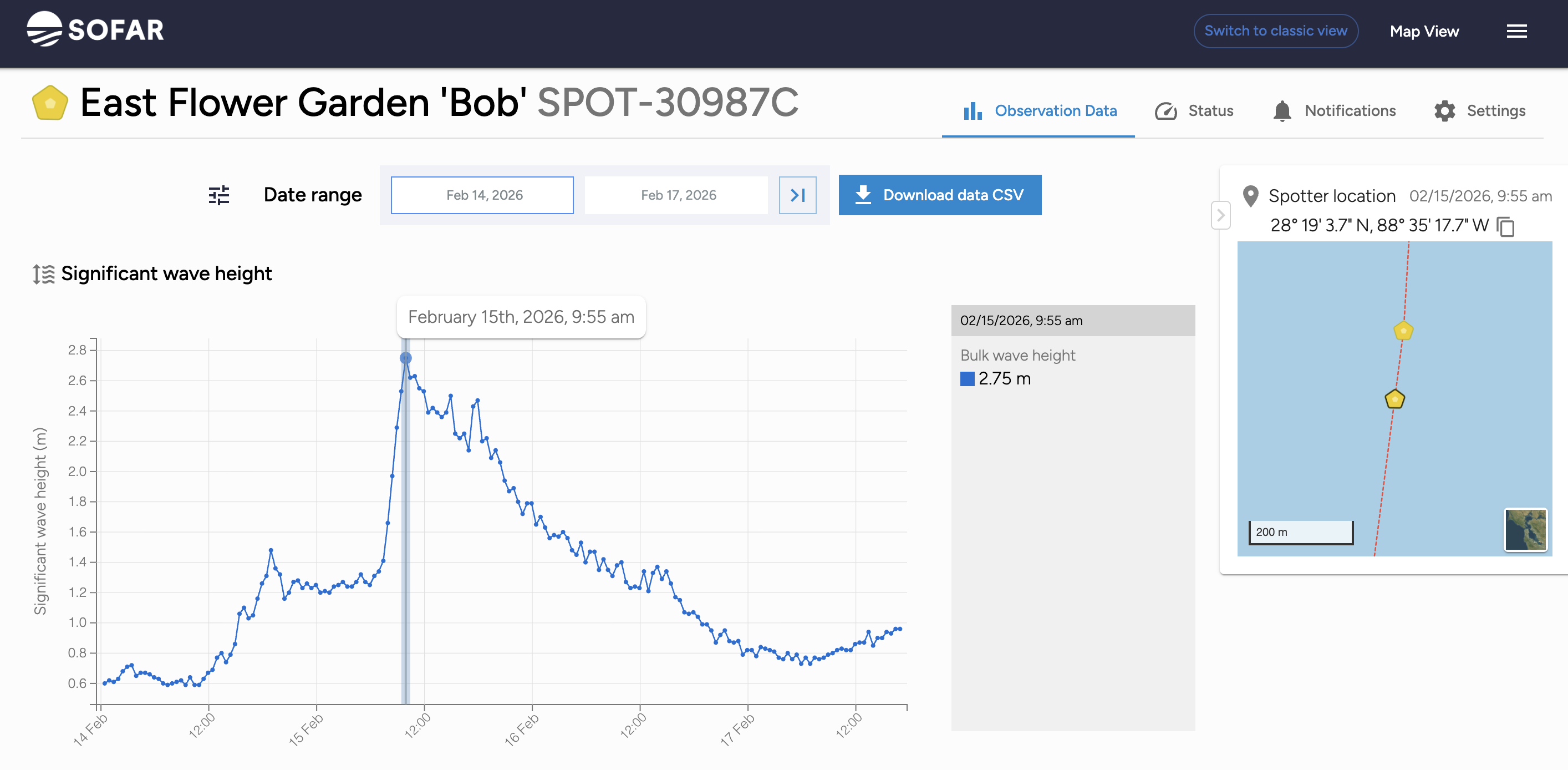Image resolution: width=1568 pixels, height=770 pixels.
Task: Open the Feb 17, 2026 end date field
Action: point(676,195)
